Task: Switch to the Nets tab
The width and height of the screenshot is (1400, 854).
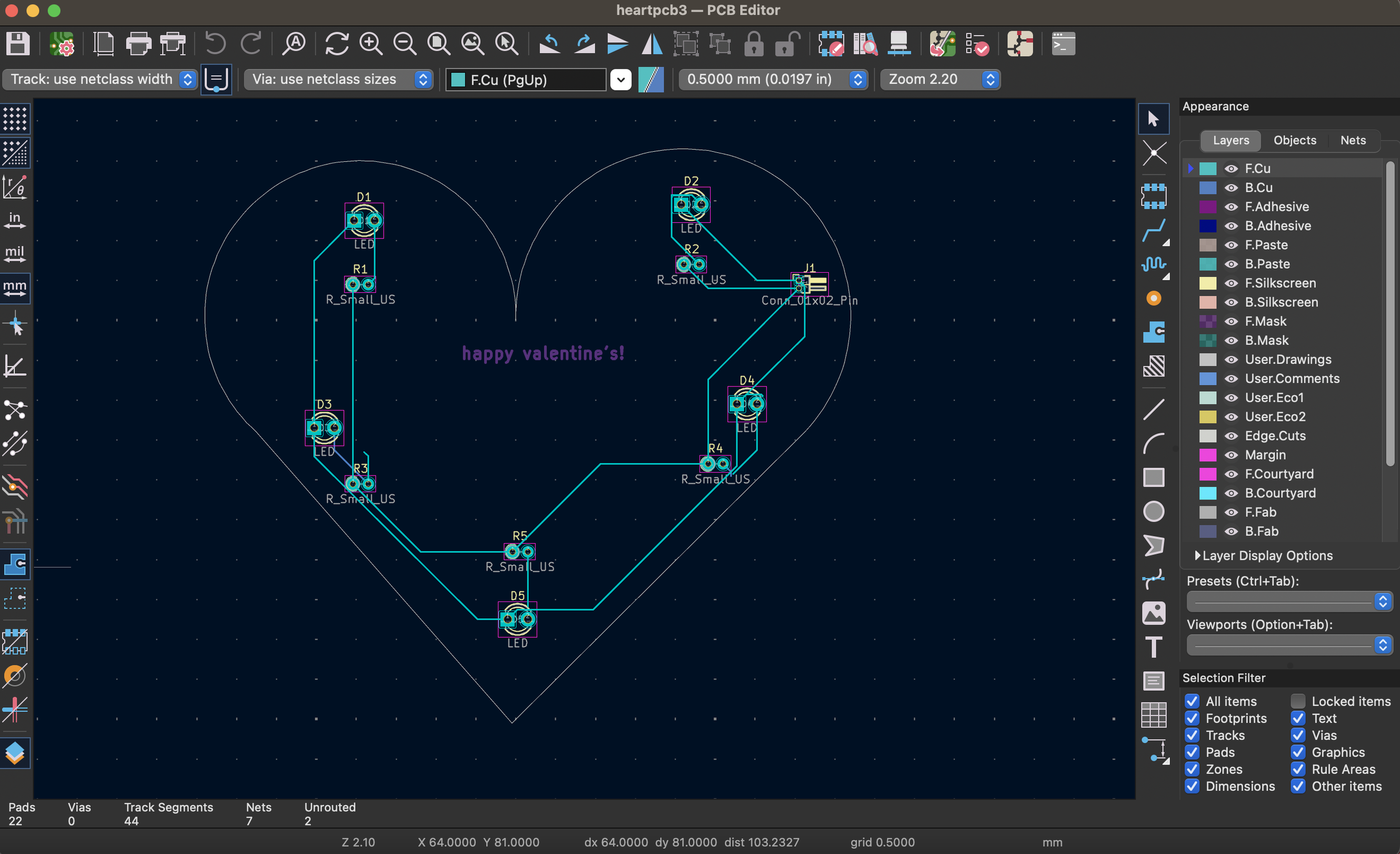Action: pyautogui.click(x=1352, y=141)
